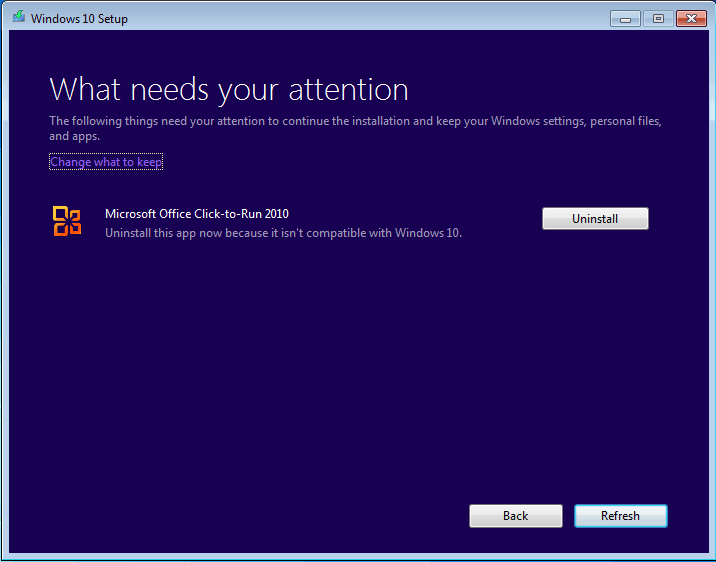
Task: Click the '2010' in the Office app name
Action: coord(277,214)
